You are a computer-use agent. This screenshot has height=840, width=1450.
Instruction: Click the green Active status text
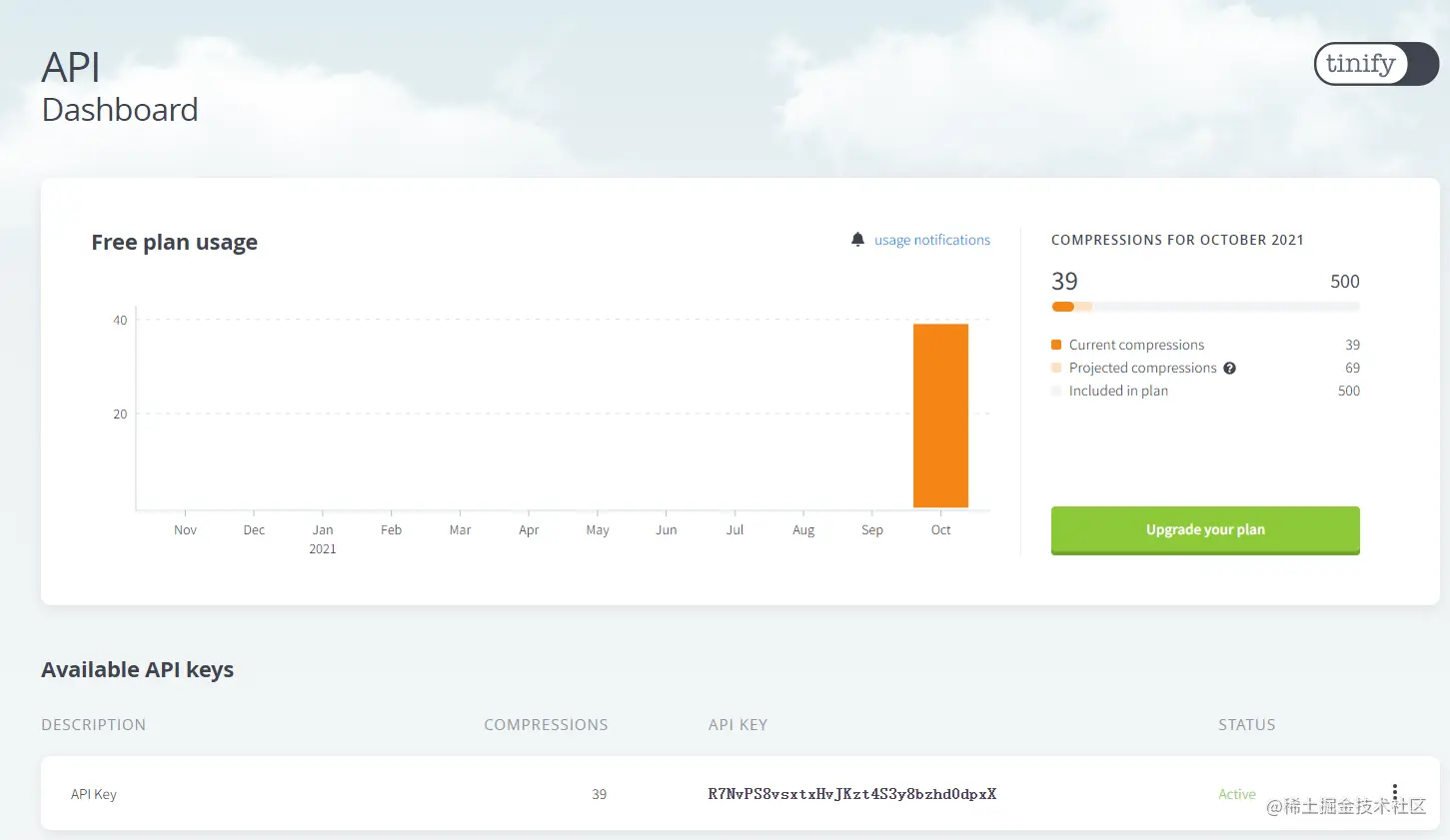click(x=1237, y=794)
